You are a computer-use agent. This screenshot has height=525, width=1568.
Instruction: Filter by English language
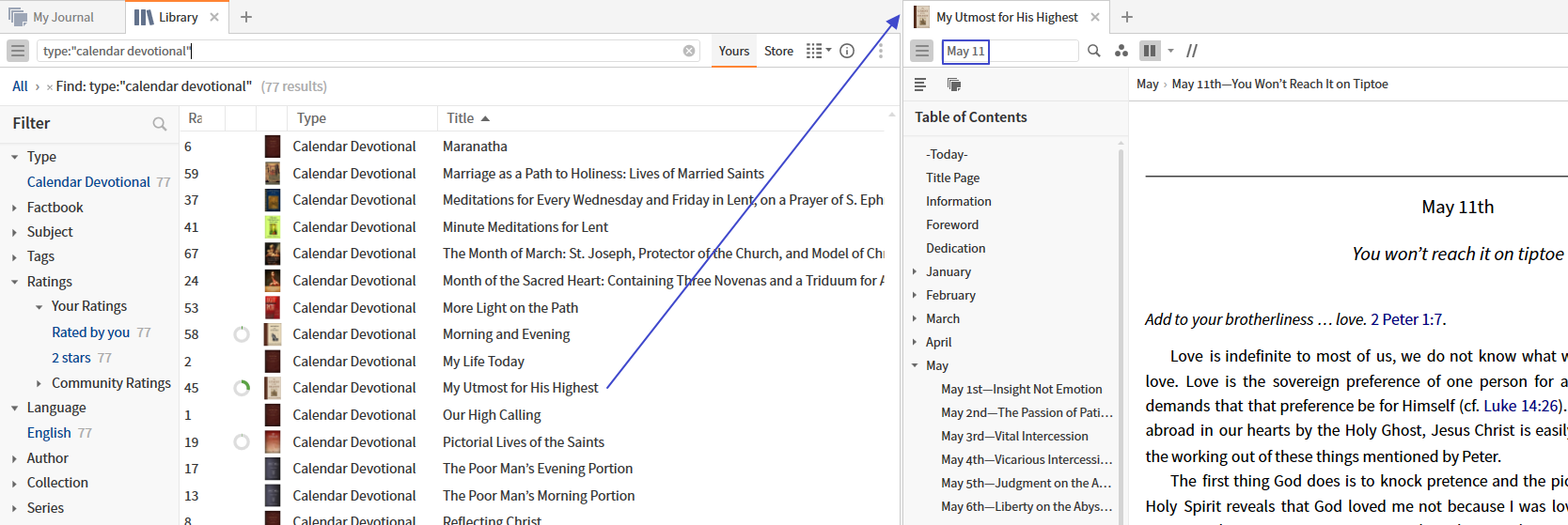(49, 433)
